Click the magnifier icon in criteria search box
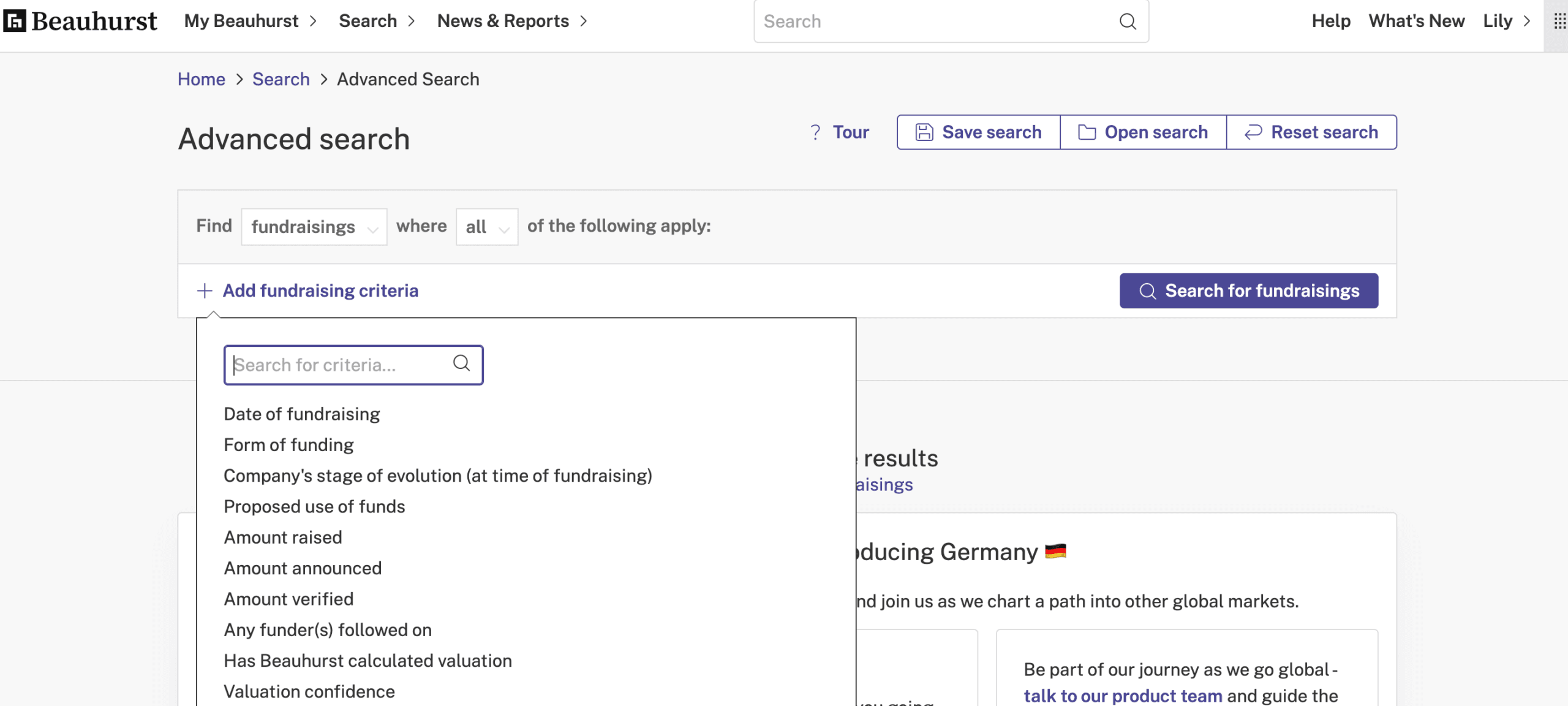This screenshot has height=706, width=1568. click(462, 363)
